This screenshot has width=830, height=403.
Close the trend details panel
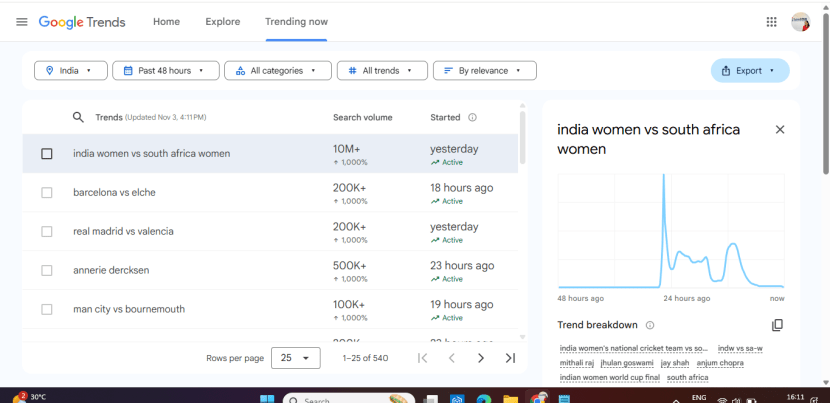[780, 129]
